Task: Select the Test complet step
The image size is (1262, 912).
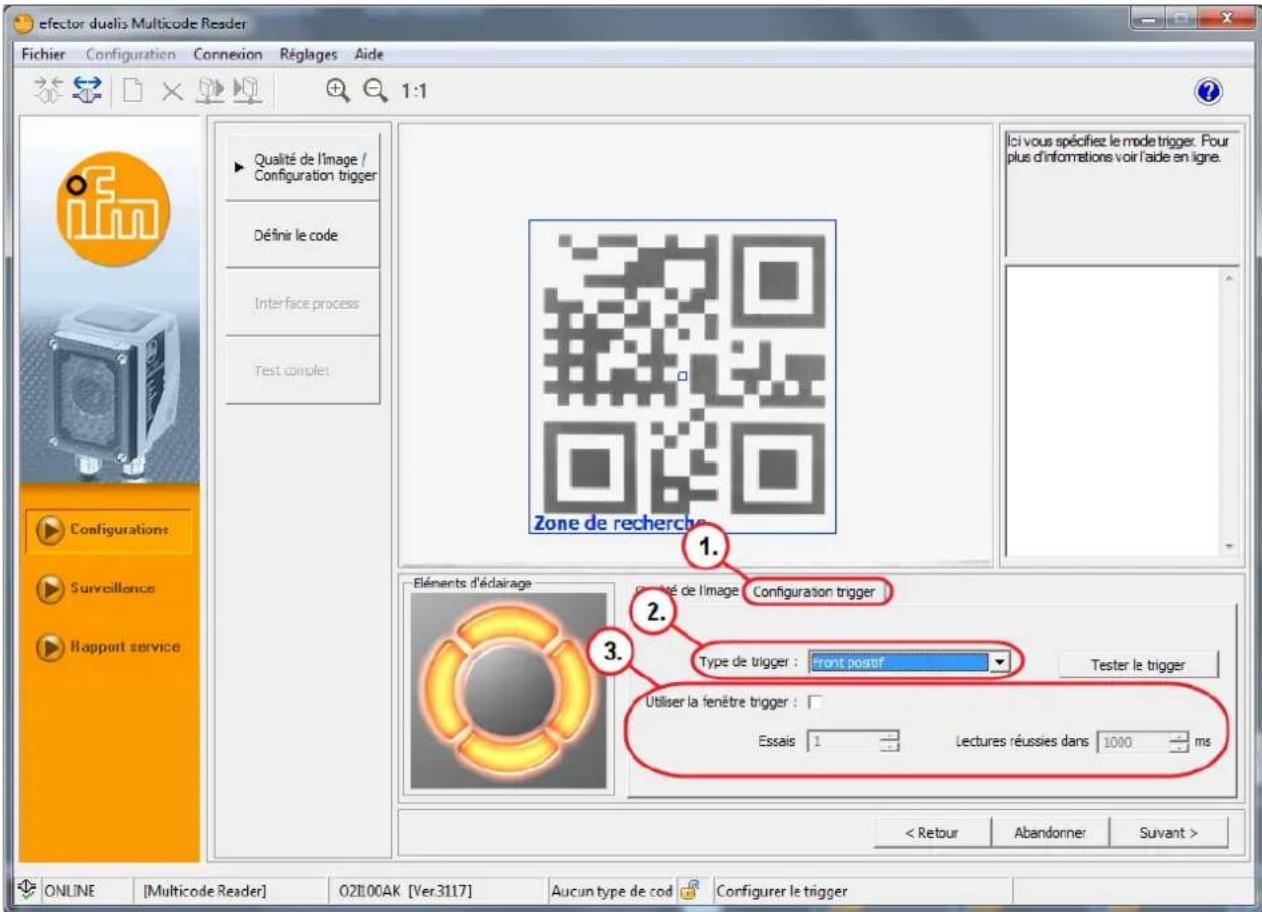Action: click(303, 369)
